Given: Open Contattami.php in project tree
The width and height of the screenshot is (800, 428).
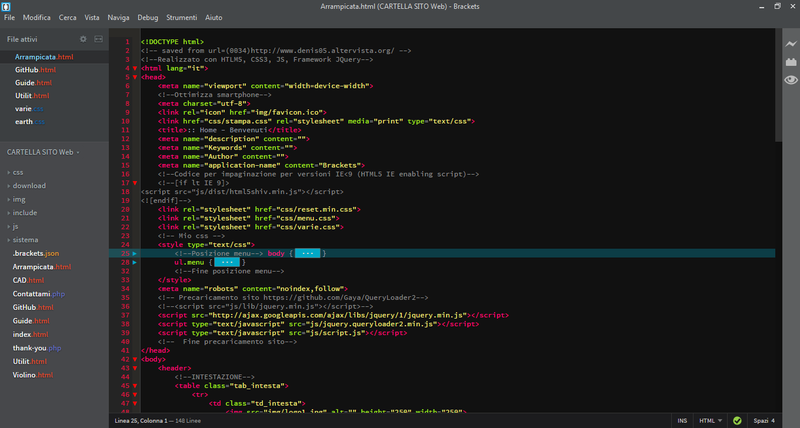Looking at the screenshot, I should click(x=38, y=294).
